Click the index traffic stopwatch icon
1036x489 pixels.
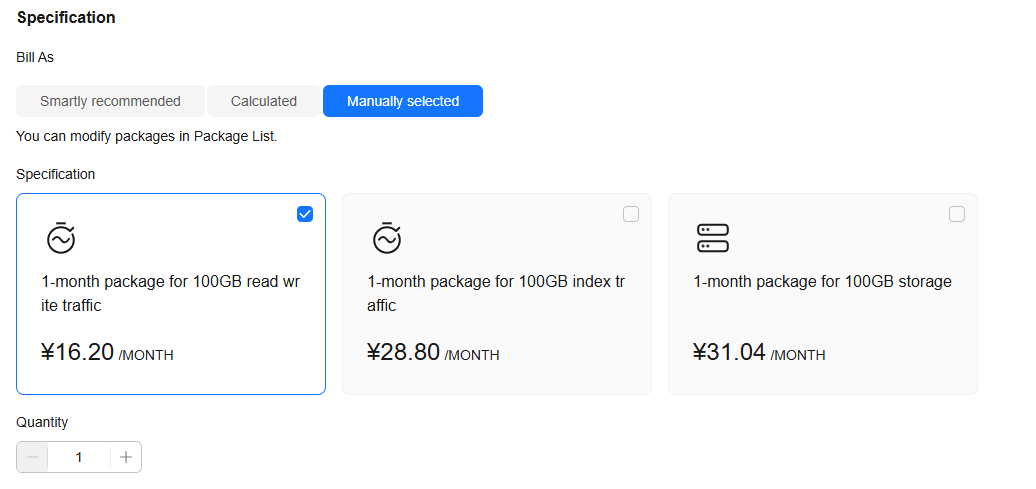387,238
